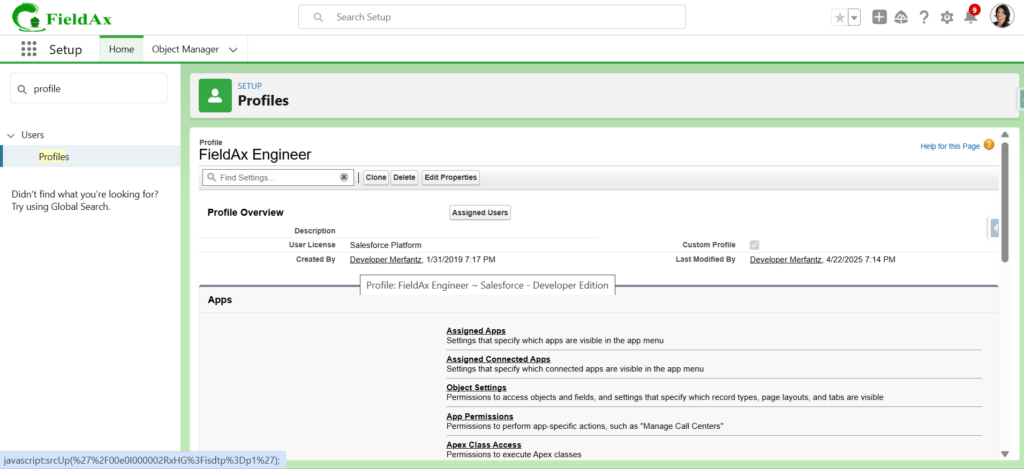Image resolution: width=1024 pixels, height=469 pixels.
Task: Collapse the Users section in sidebar
Action: 10,135
